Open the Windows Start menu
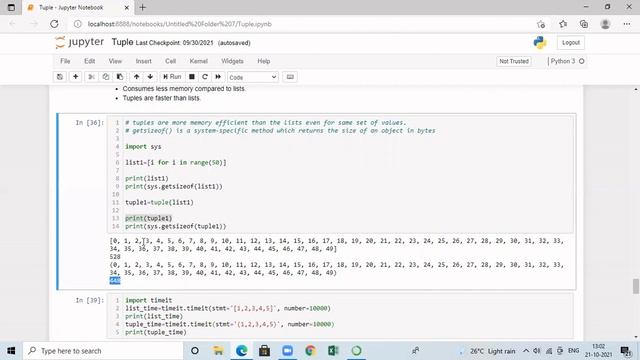The image size is (640, 360). (11, 351)
